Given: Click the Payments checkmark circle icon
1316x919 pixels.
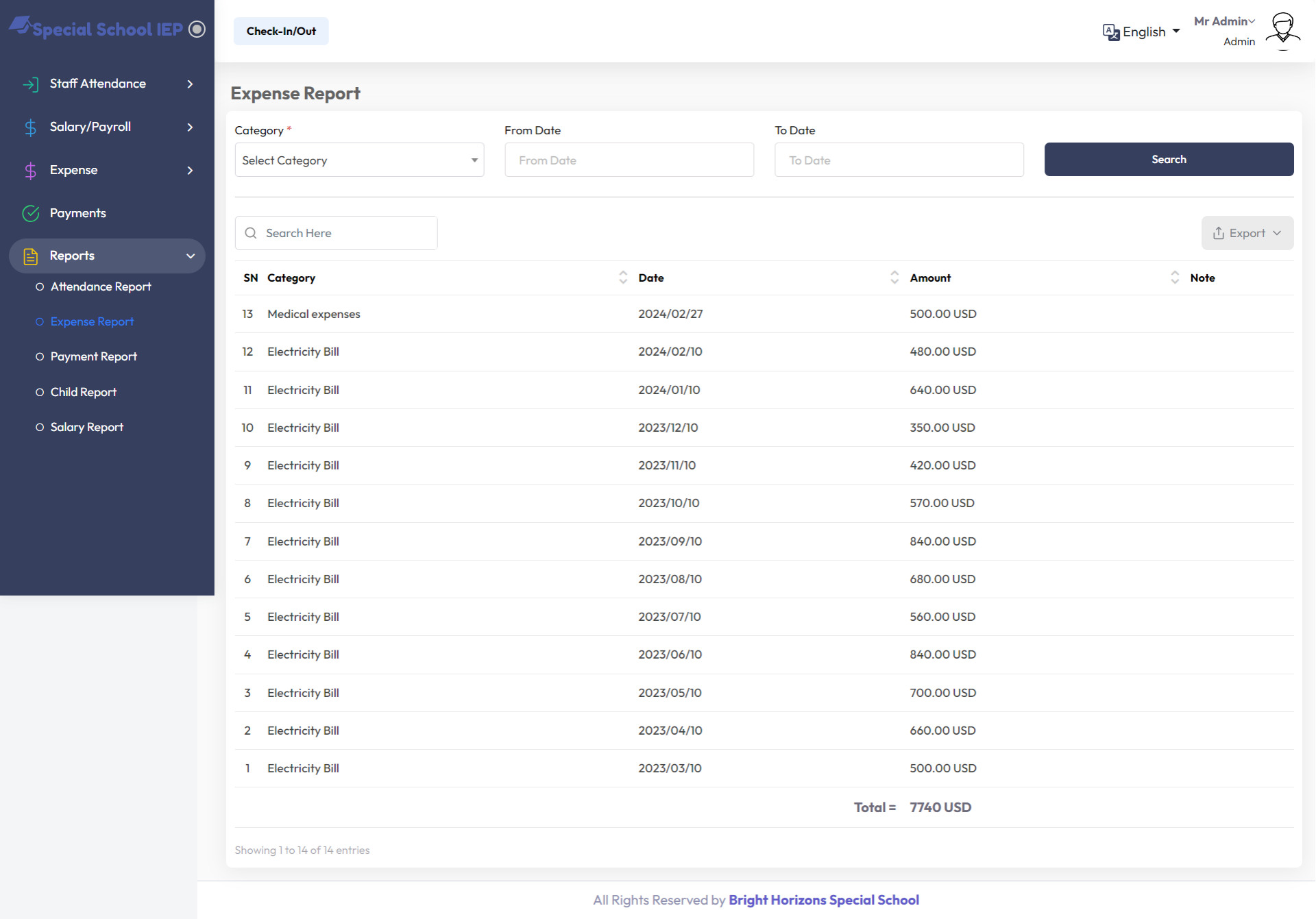Looking at the screenshot, I should click(30, 214).
